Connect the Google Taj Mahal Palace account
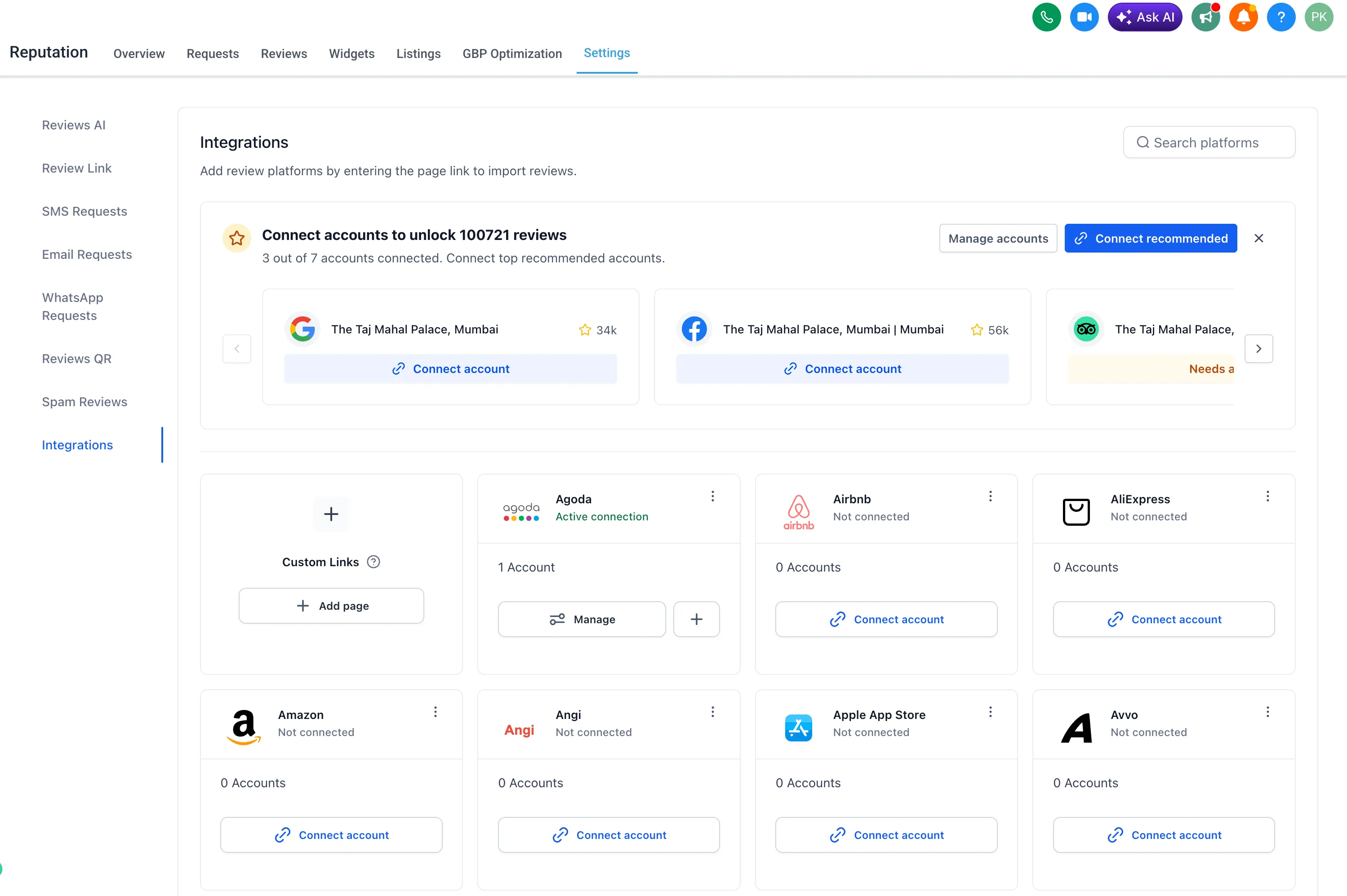1347x896 pixels. 450,368
